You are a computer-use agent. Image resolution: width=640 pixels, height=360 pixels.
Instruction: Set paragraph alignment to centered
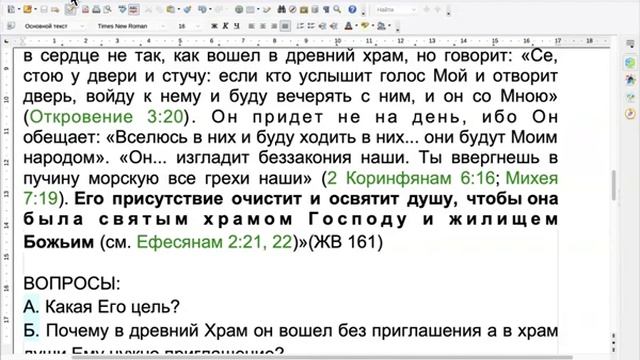pos(263,26)
